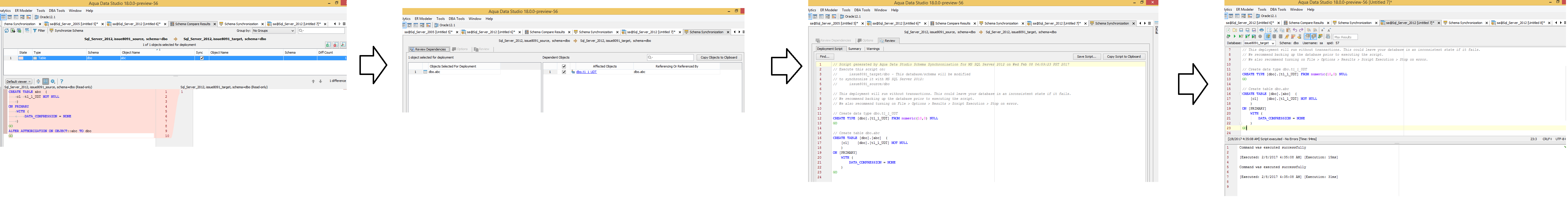Click the printer icon in the query editor toolbar
Image resolution: width=1568 pixels, height=203 pixels.
pyautogui.click(x=1261, y=30)
